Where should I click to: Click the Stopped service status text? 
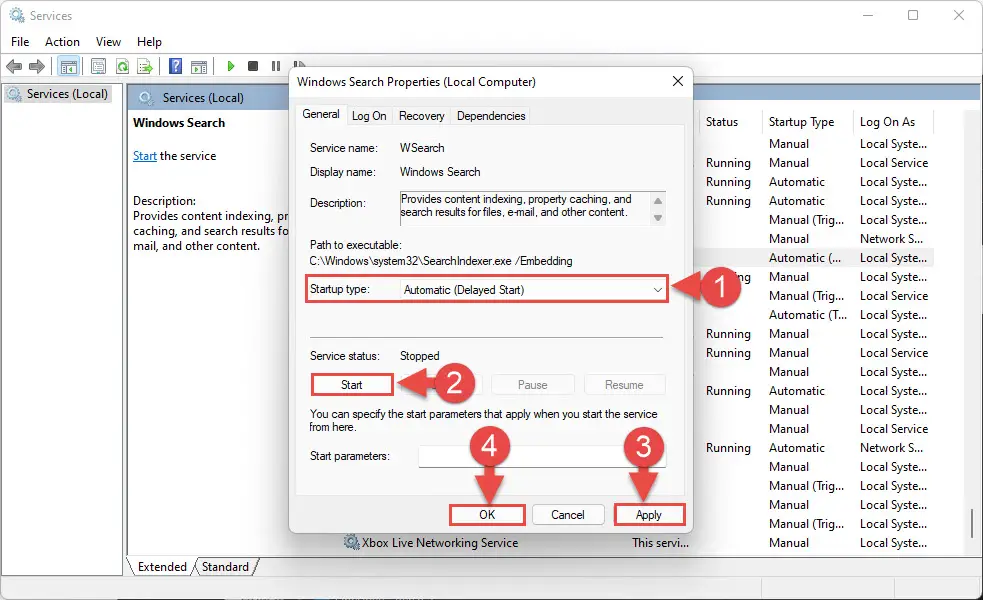pyautogui.click(x=419, y=356)
